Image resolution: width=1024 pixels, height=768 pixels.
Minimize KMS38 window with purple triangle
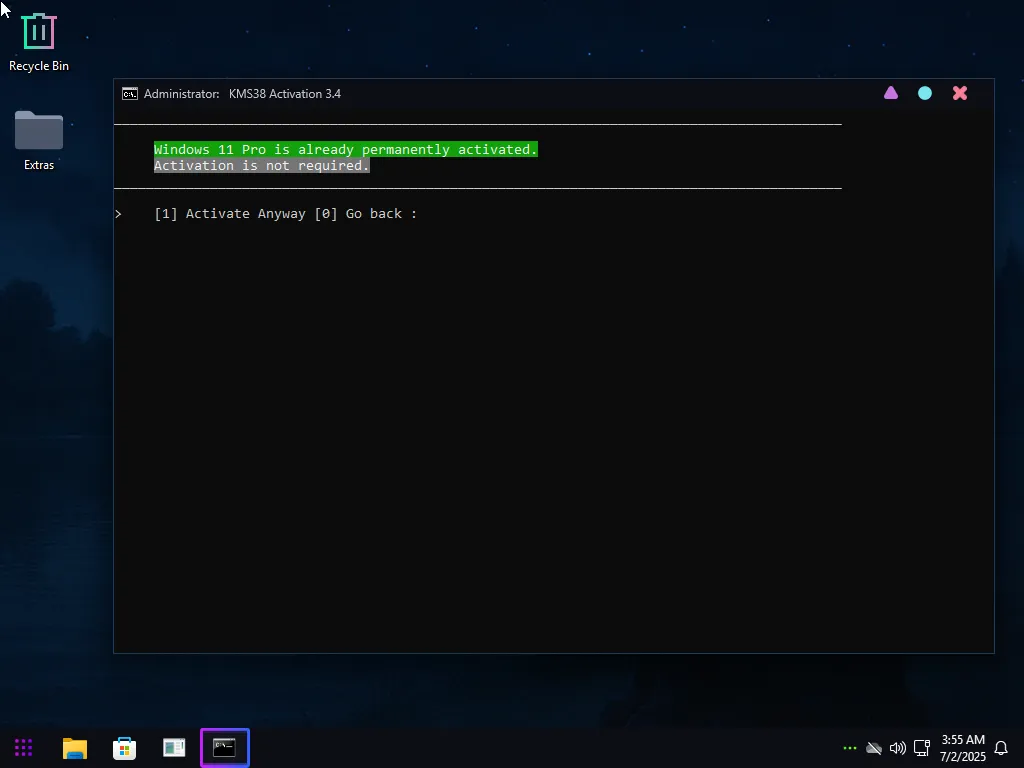coord(891,93)
